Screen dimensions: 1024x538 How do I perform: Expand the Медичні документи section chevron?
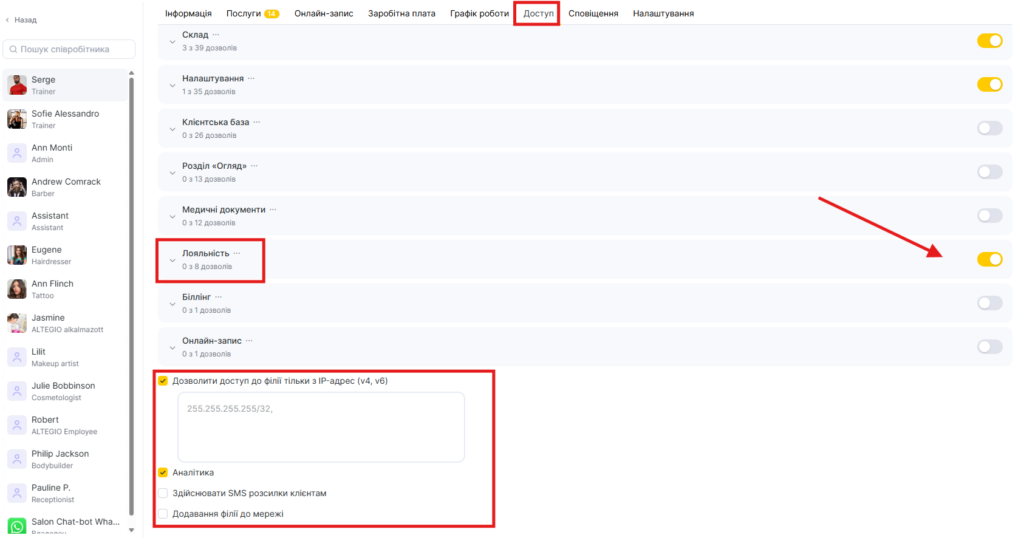coord(172,216)
